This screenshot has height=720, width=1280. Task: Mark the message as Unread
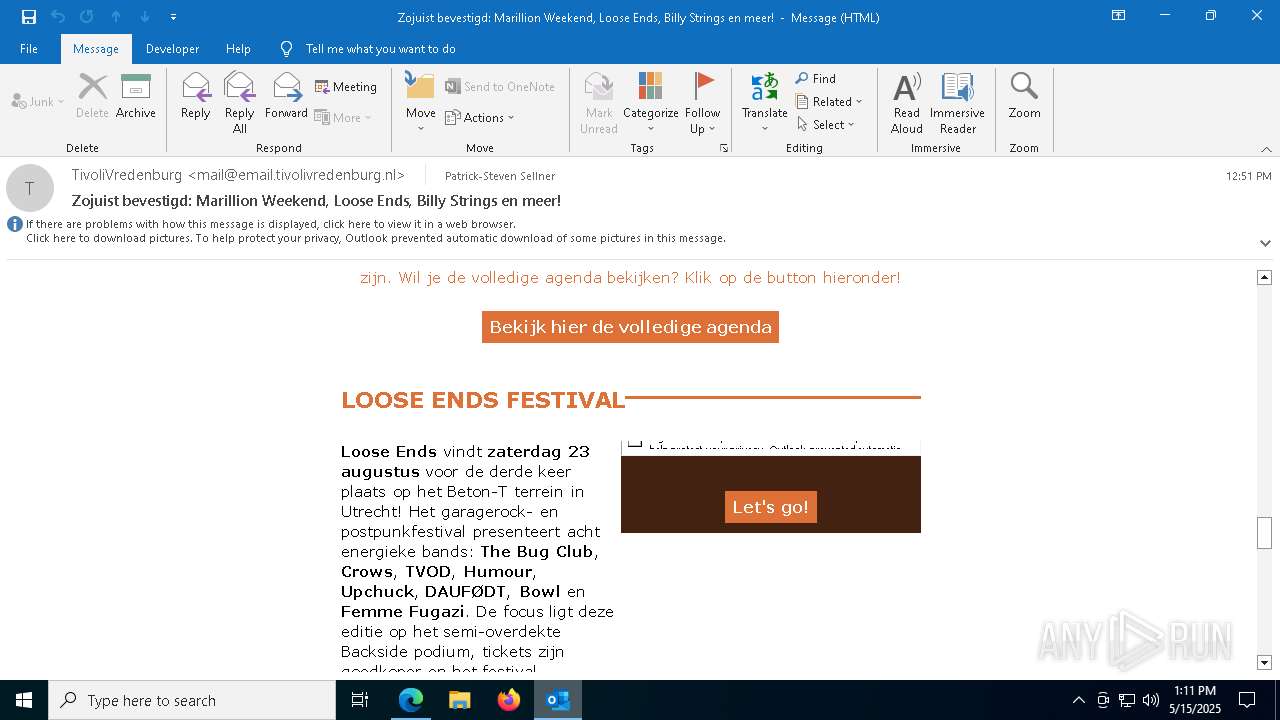coord(599,103)
